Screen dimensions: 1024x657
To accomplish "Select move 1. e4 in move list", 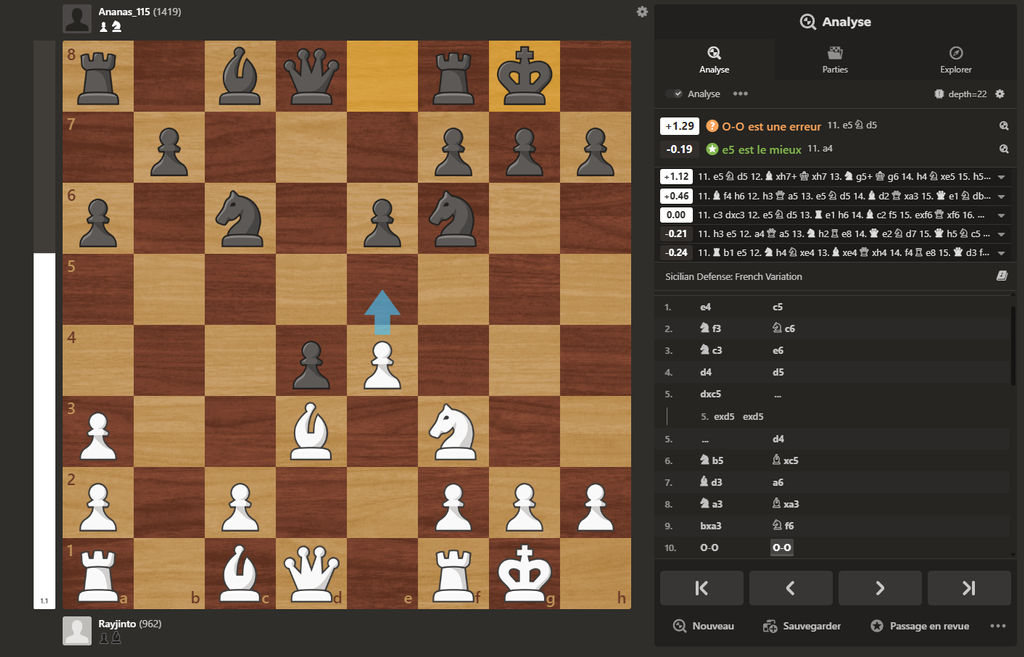I will [705, 307].
